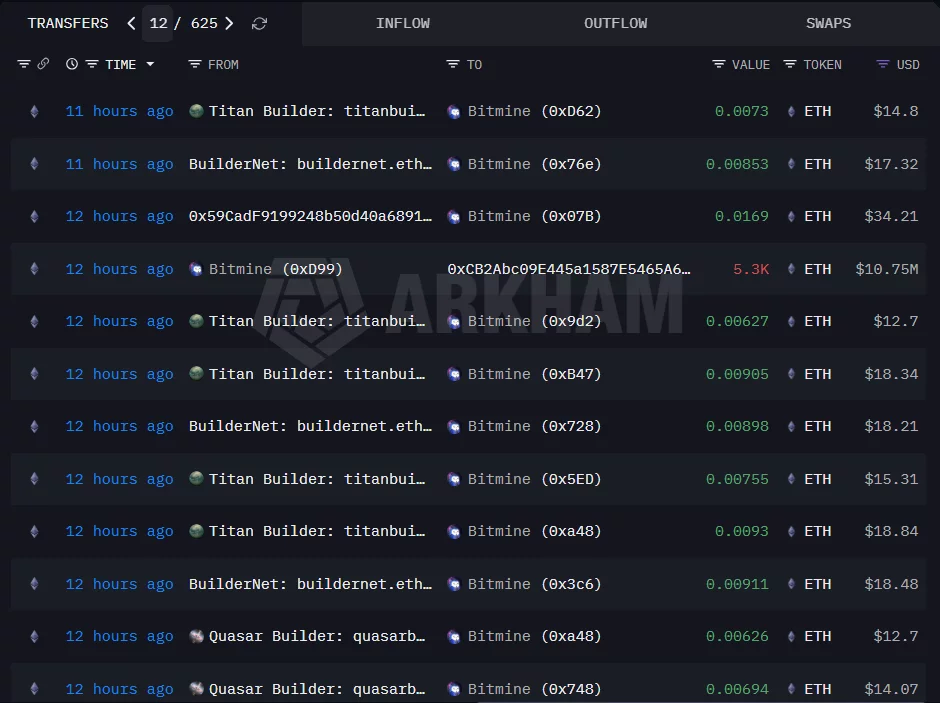This screenshot has width=940, height=703.
Task: Click the 11 hours ago timestamp link
Action: tap(119, 111)
